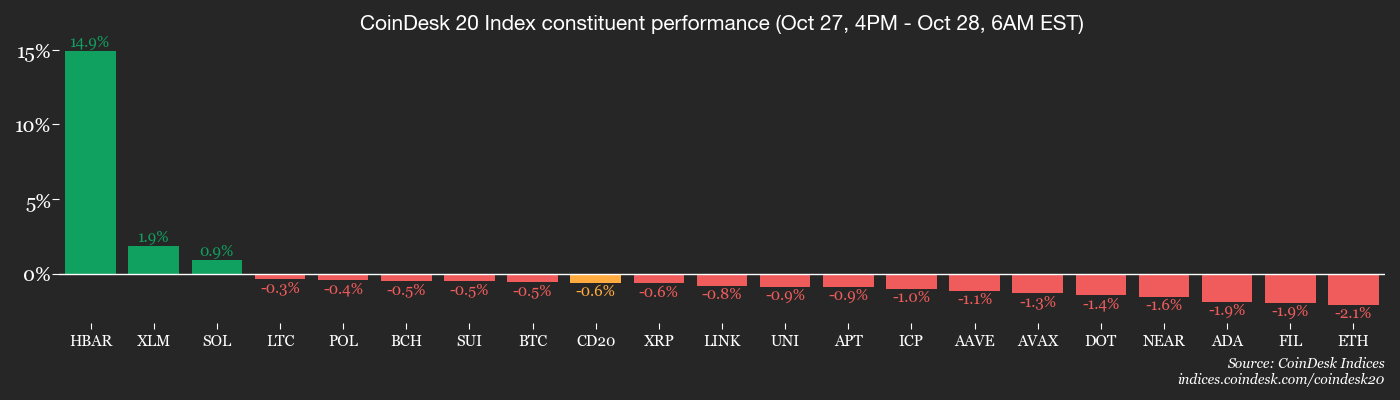Click the green XLM bar
This screenshot has width=1400, height=400.
pyautogui.click(x=153, y=260)
